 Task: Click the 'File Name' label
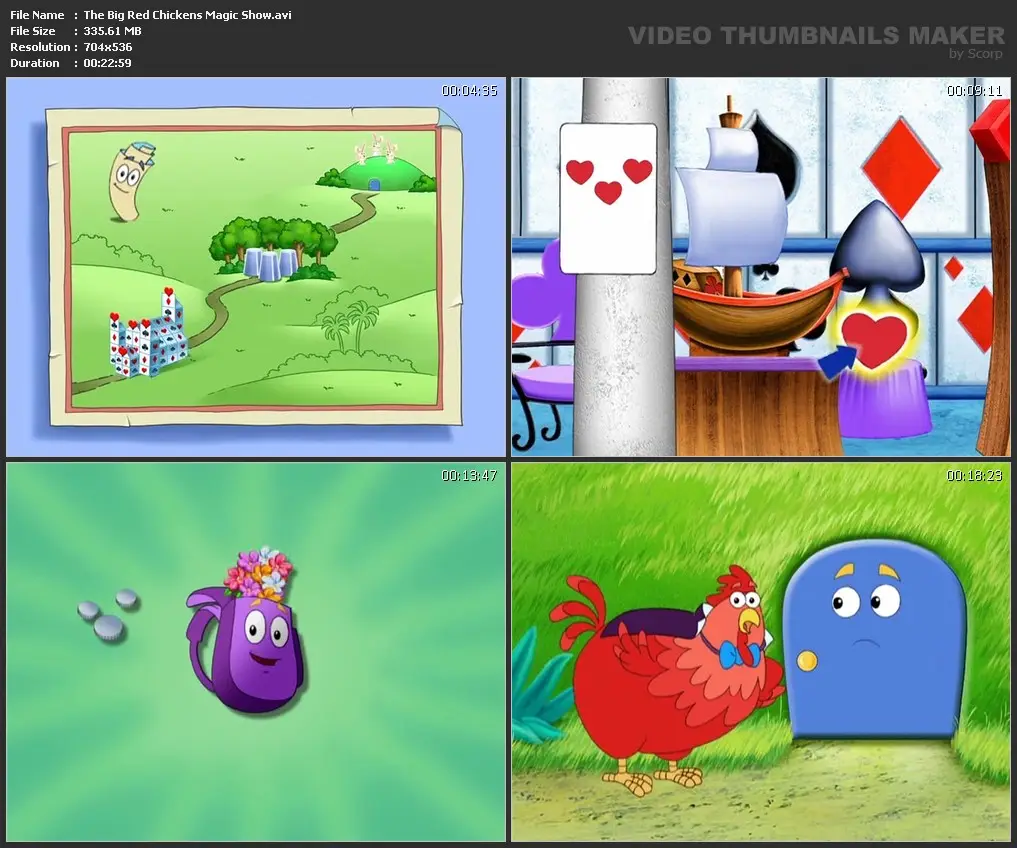coord(37,15)
